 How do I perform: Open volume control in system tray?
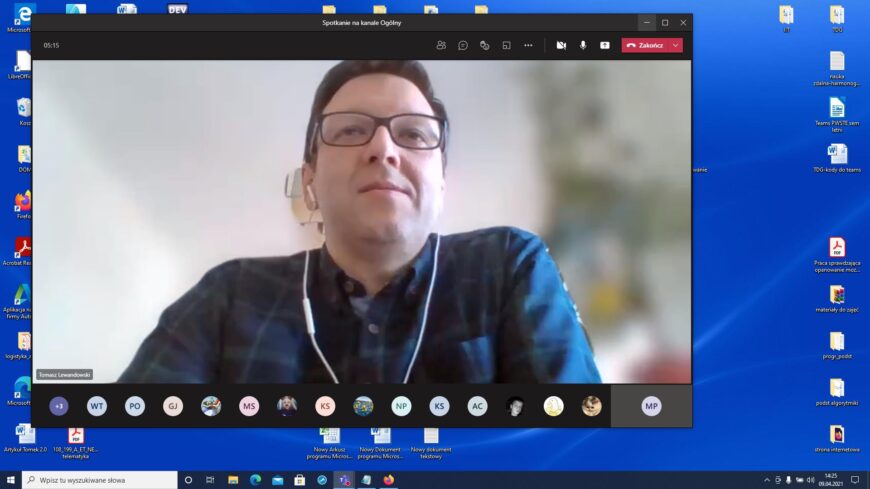(811, 480)
